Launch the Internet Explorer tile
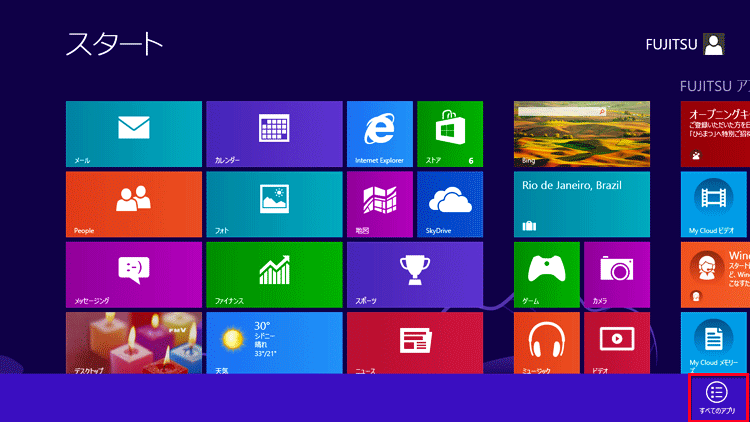The image size is (750, 422). (x=380, y=134)
